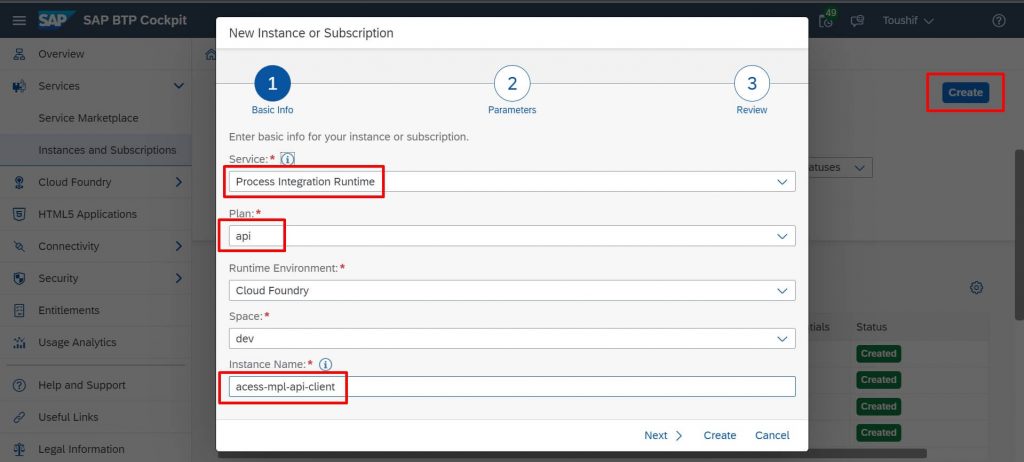Open the help question mark icon

point(999,20)
